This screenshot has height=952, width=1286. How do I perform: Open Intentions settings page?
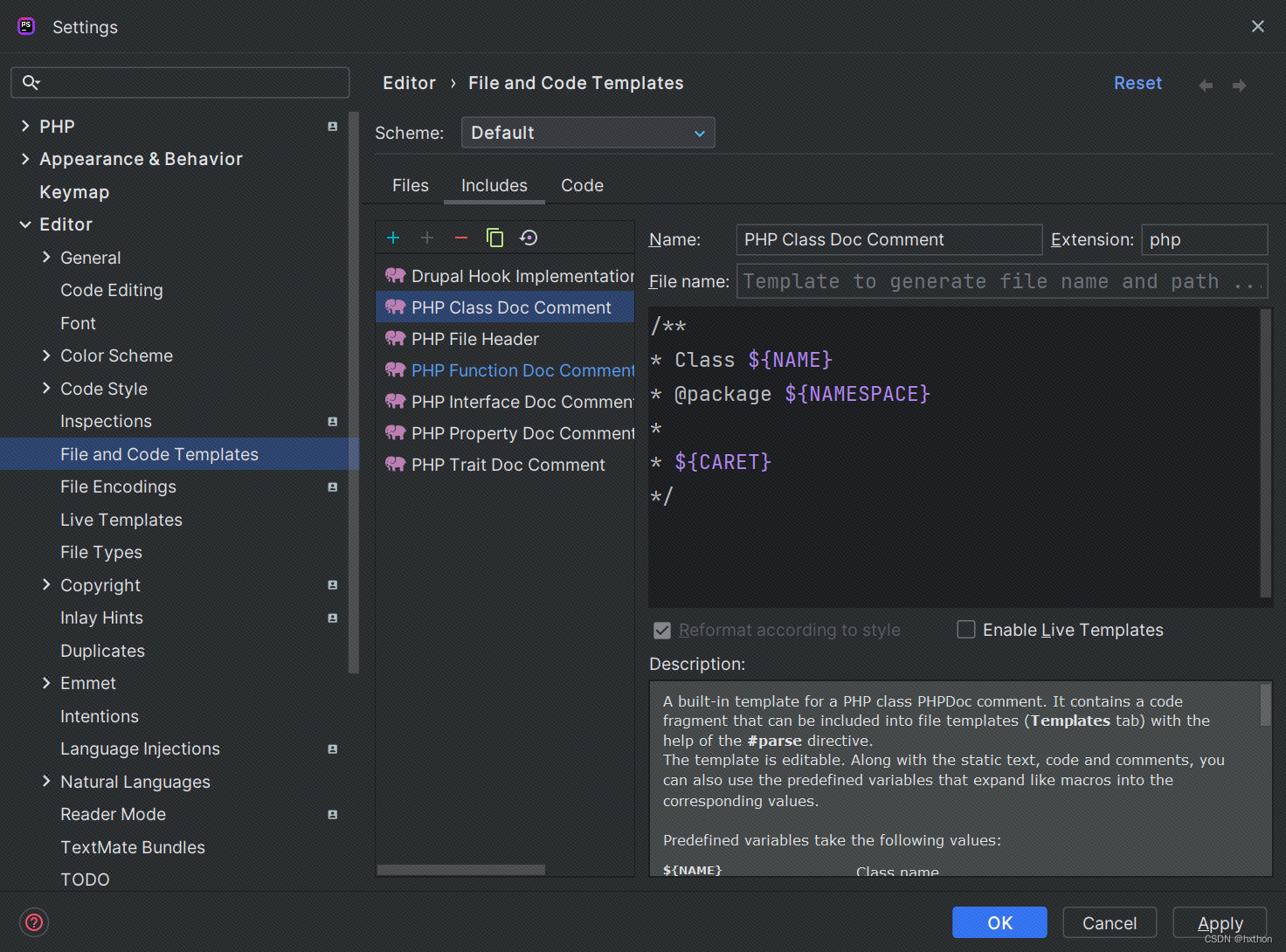coord(100,716)
